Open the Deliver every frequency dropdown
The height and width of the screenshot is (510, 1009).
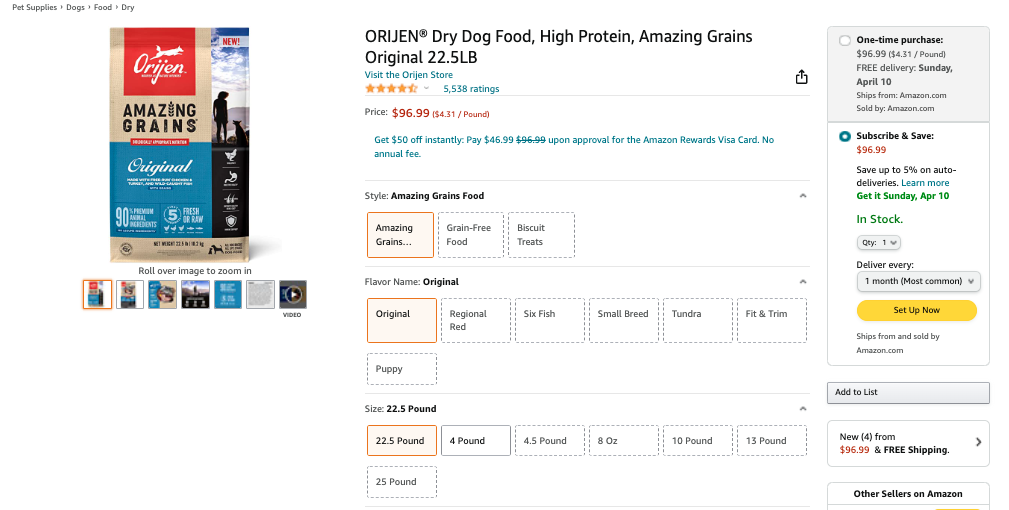(x=918, y=281)
